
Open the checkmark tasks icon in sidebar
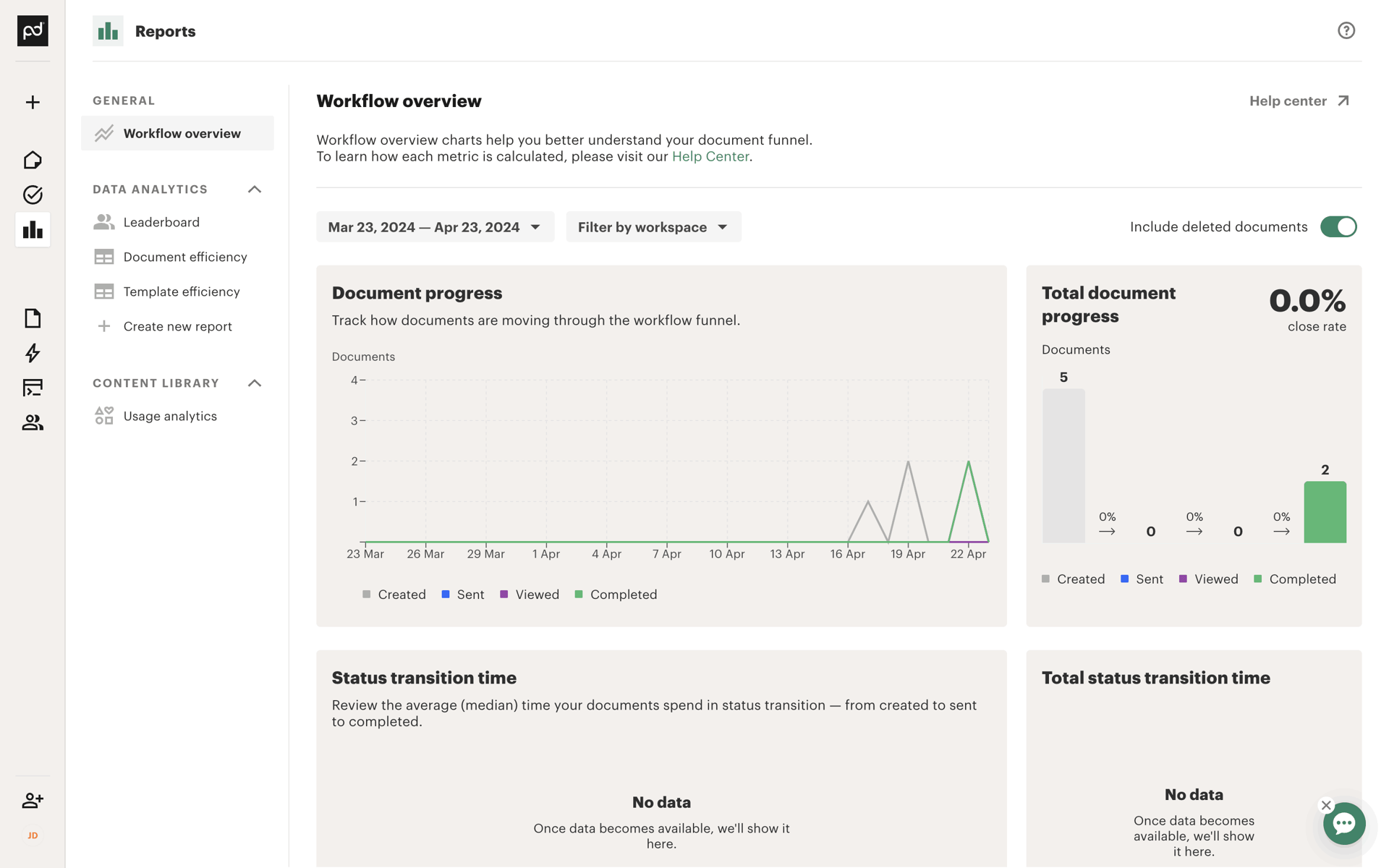tap(33, 195)
